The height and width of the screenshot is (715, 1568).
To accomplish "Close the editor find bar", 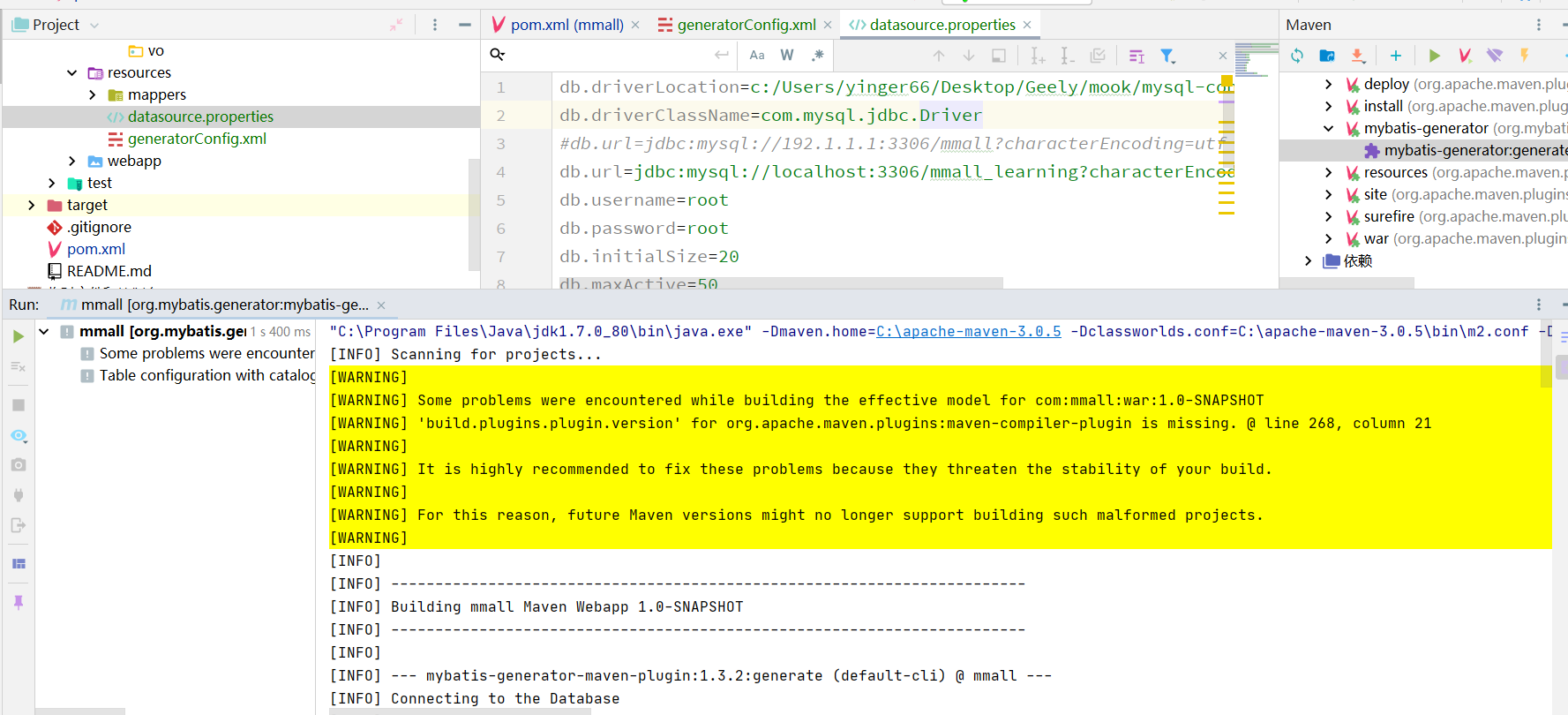I will point(1222,56).
